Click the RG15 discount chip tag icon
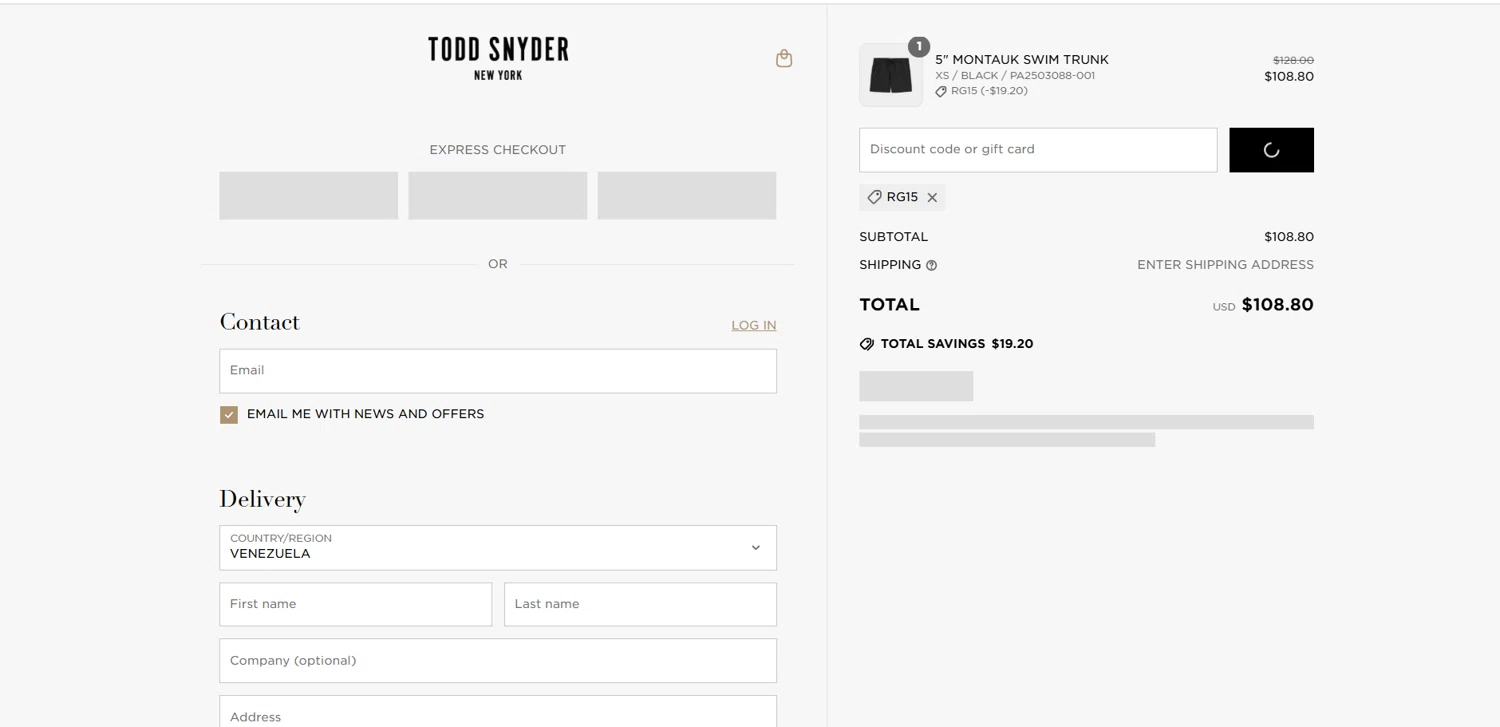This screenshot has height=727, width=1500. click(874, 198)
